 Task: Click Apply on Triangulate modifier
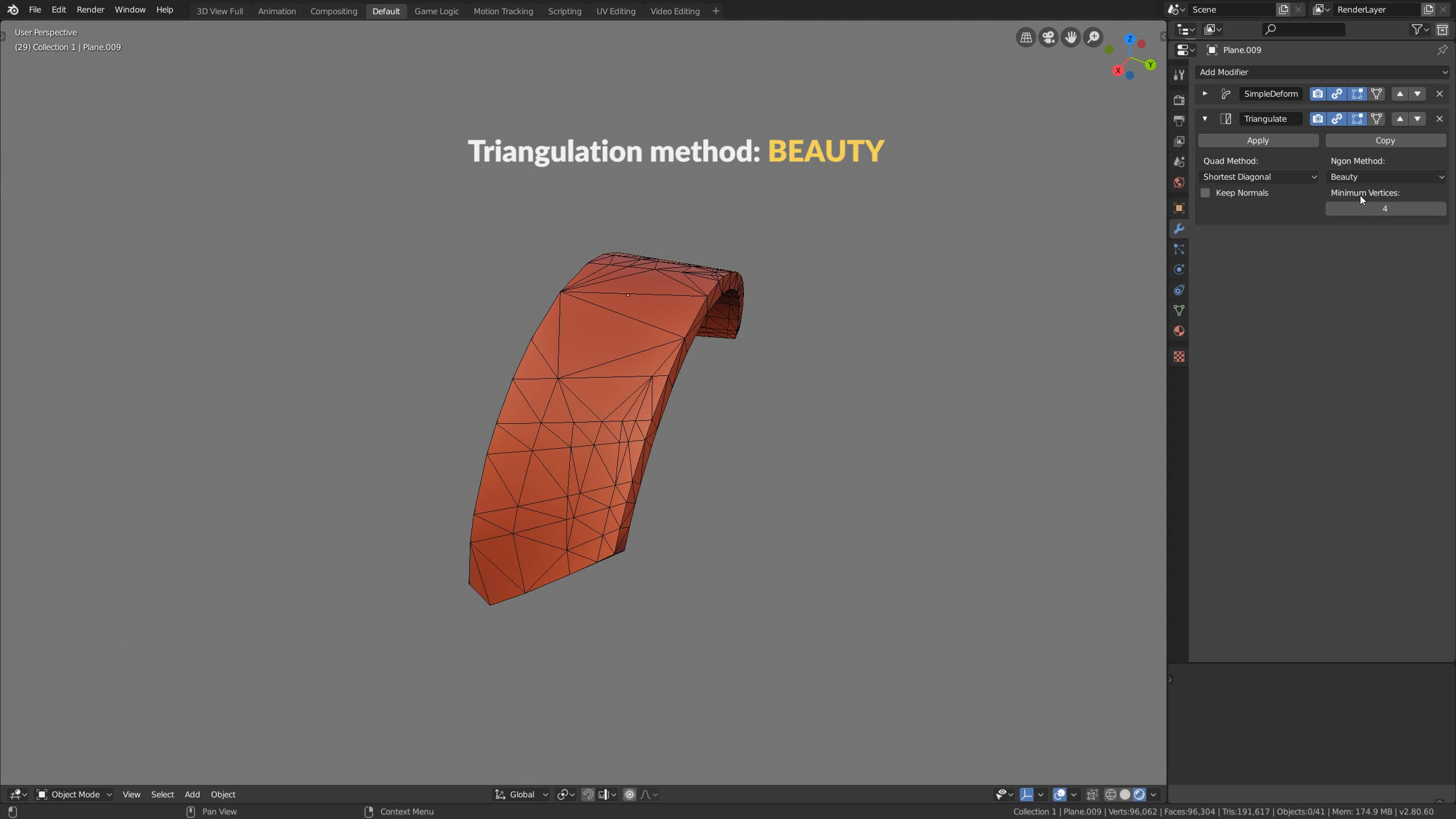click(x=1258, y=140)
